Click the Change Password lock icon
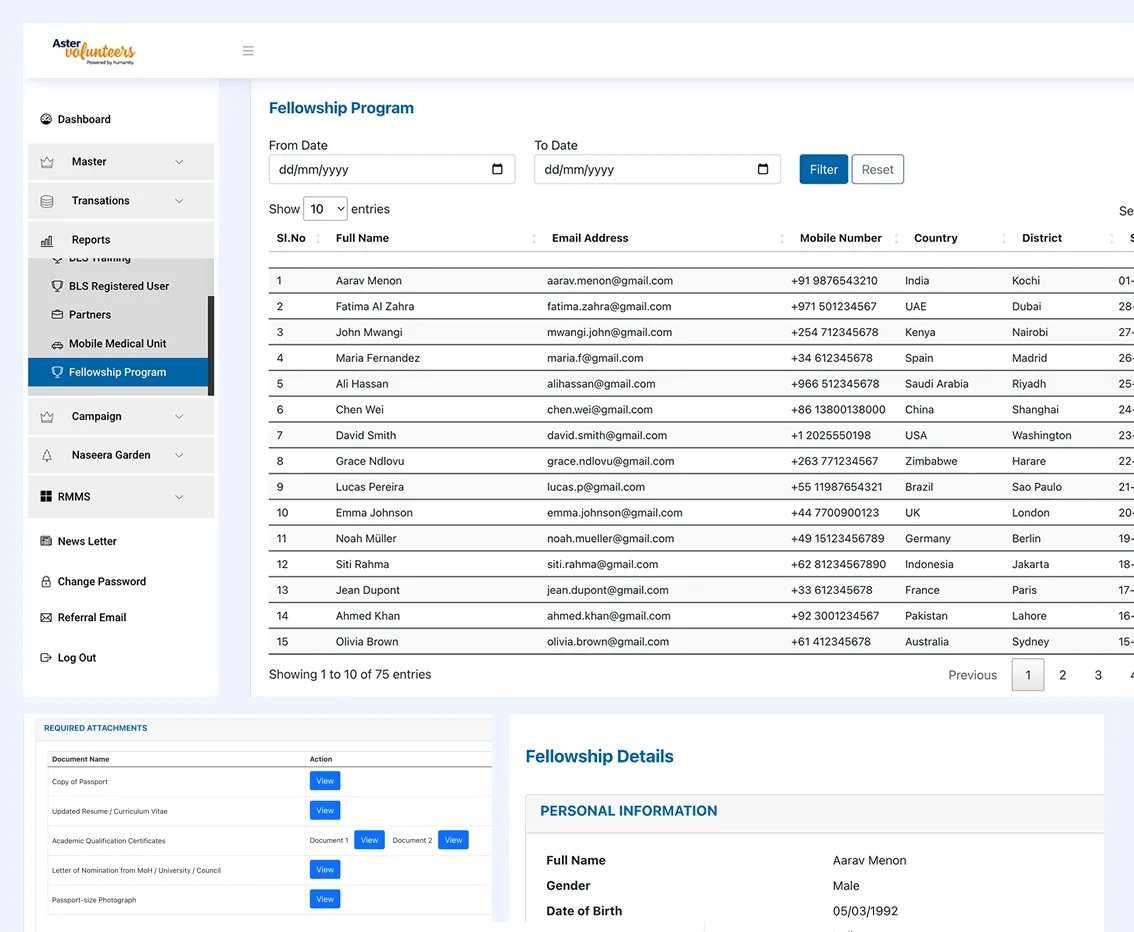 (x=46, y=581)
